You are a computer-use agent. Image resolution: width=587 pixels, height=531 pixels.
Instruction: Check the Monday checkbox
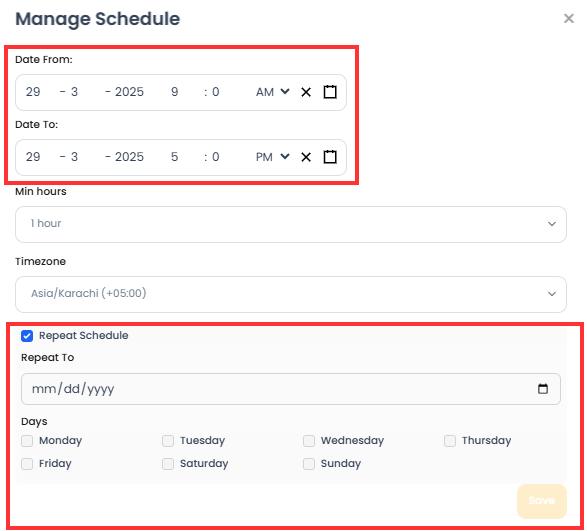coord(27,441)
